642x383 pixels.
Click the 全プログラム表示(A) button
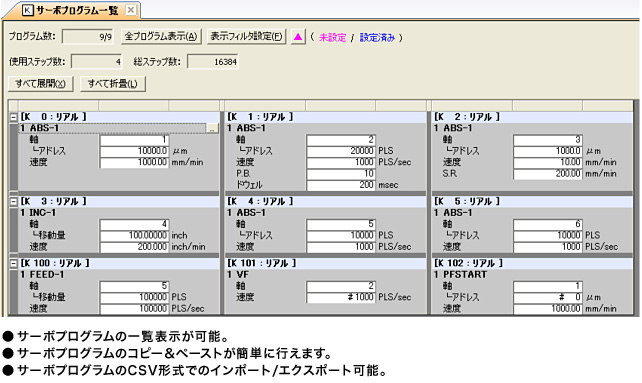161,36
